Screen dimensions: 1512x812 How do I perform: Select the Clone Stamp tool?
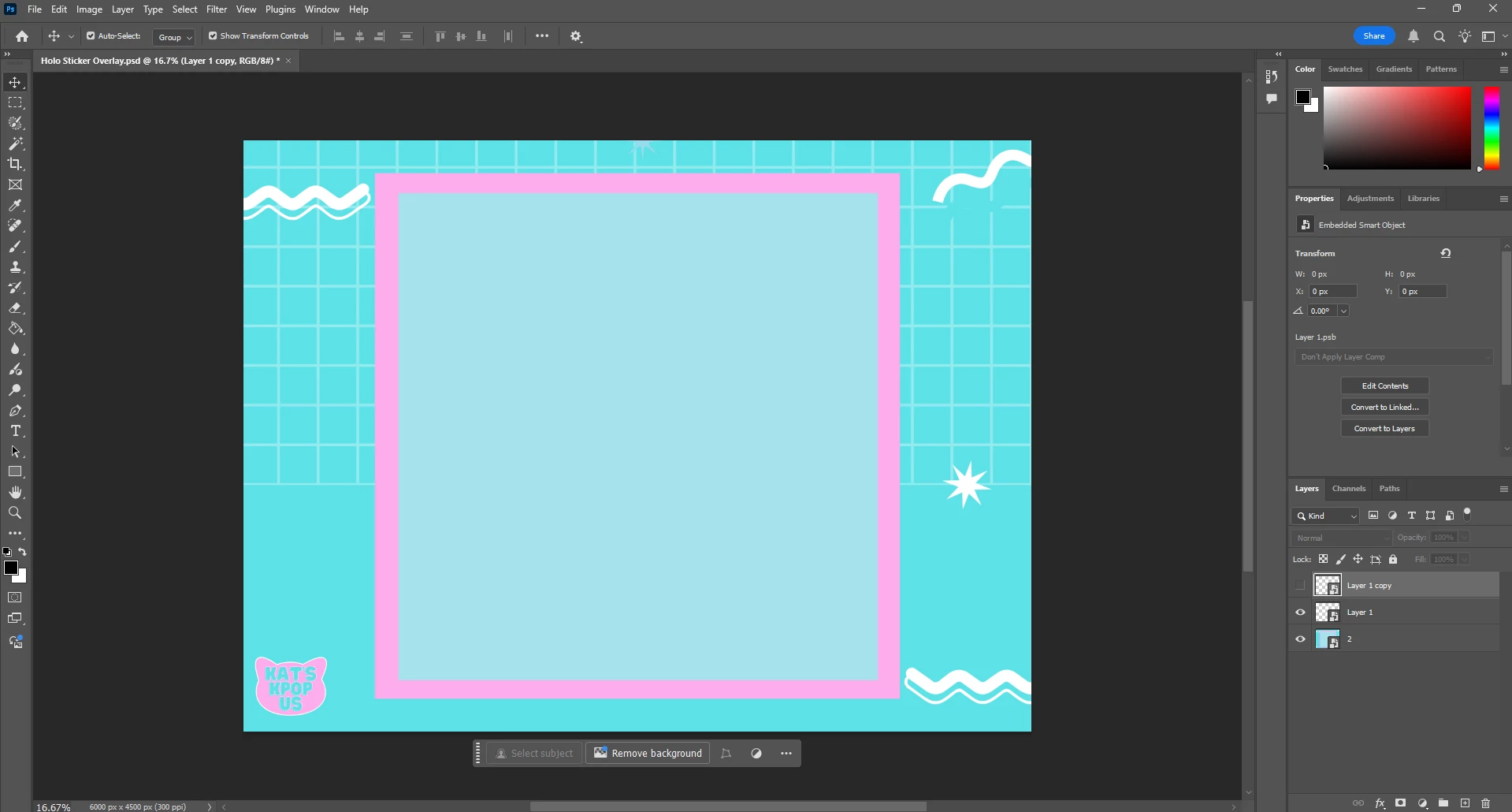tap(15, 267)
